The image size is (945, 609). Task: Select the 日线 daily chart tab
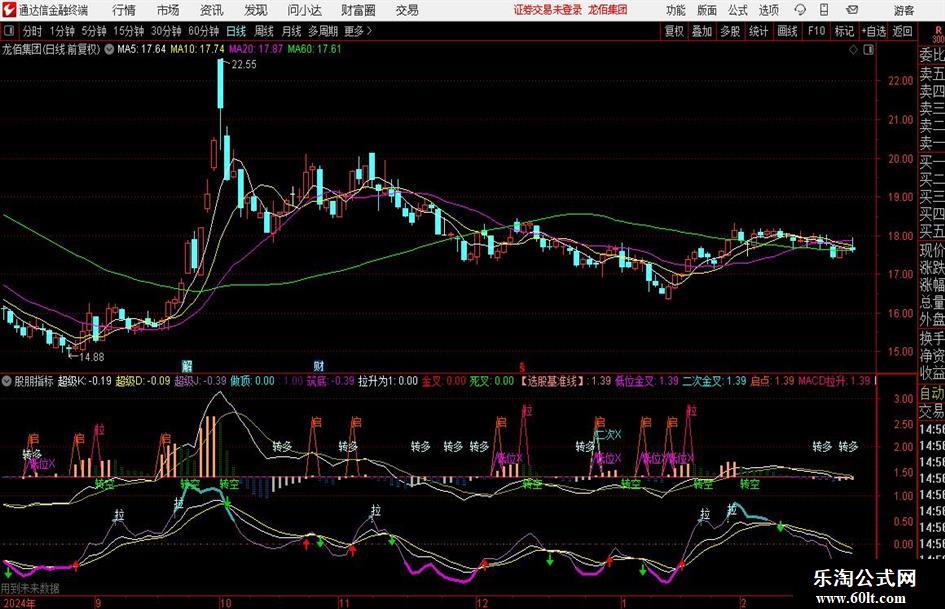pos(236,31)
